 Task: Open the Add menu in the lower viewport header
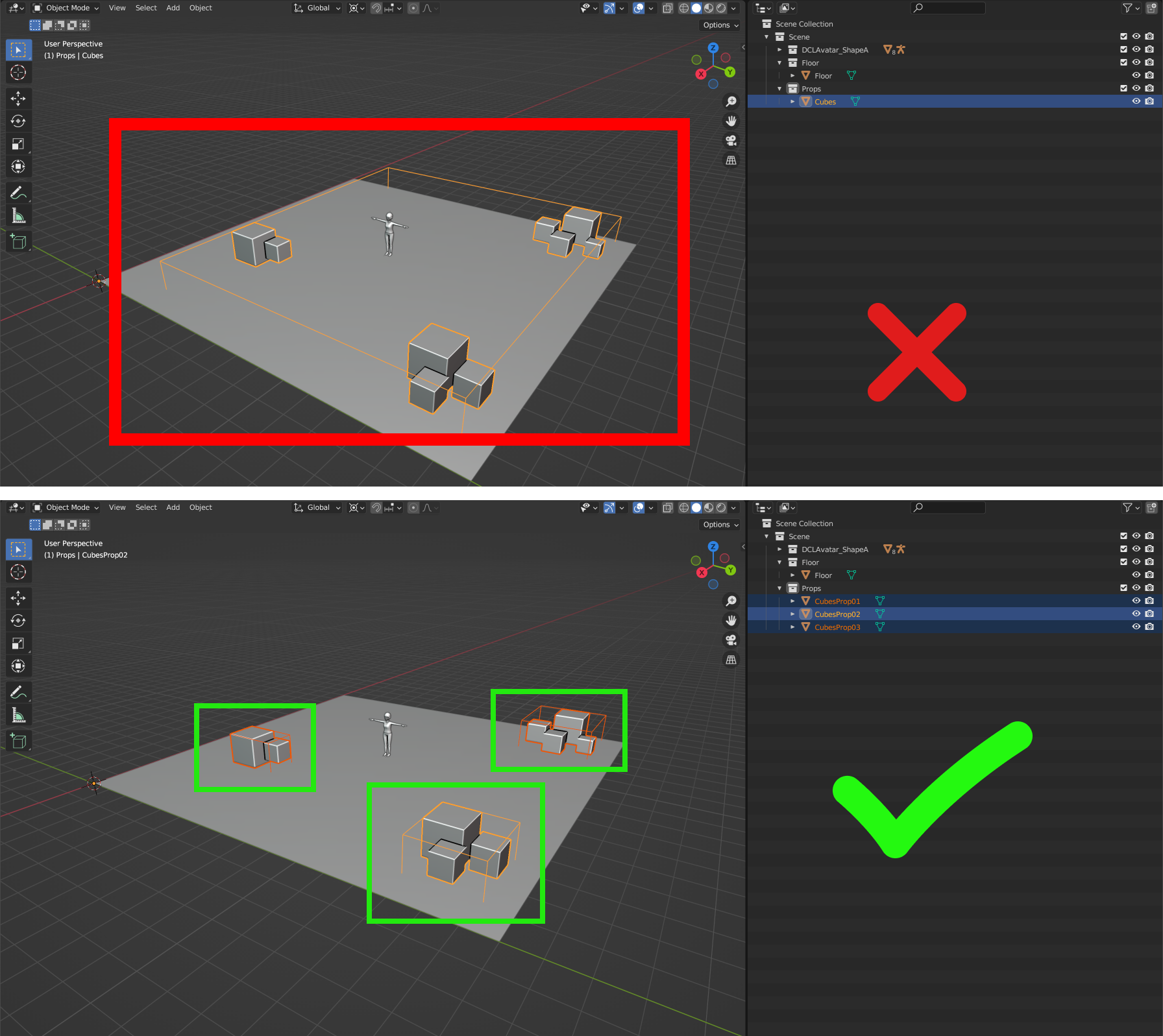(173, 507)
